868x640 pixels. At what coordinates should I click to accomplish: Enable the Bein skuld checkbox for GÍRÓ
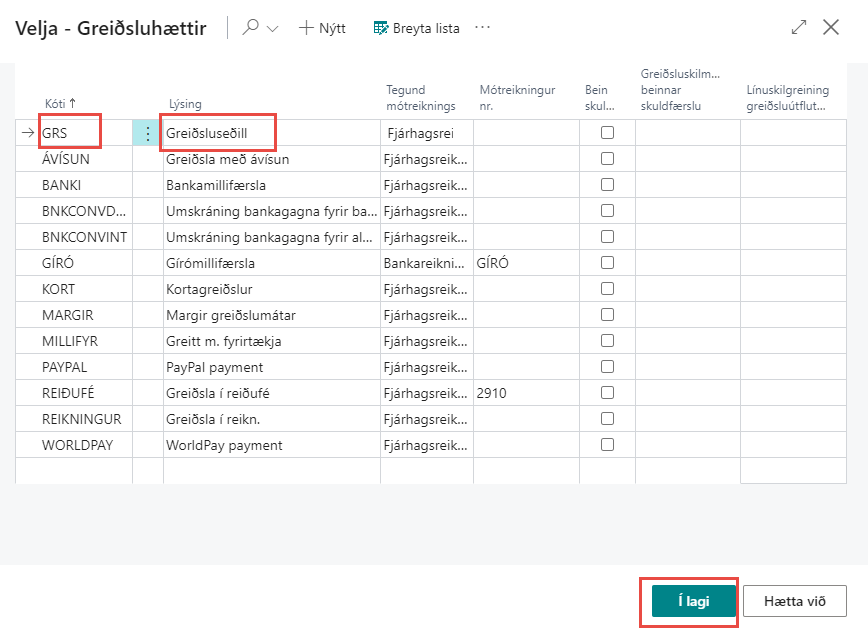point(607,262)
